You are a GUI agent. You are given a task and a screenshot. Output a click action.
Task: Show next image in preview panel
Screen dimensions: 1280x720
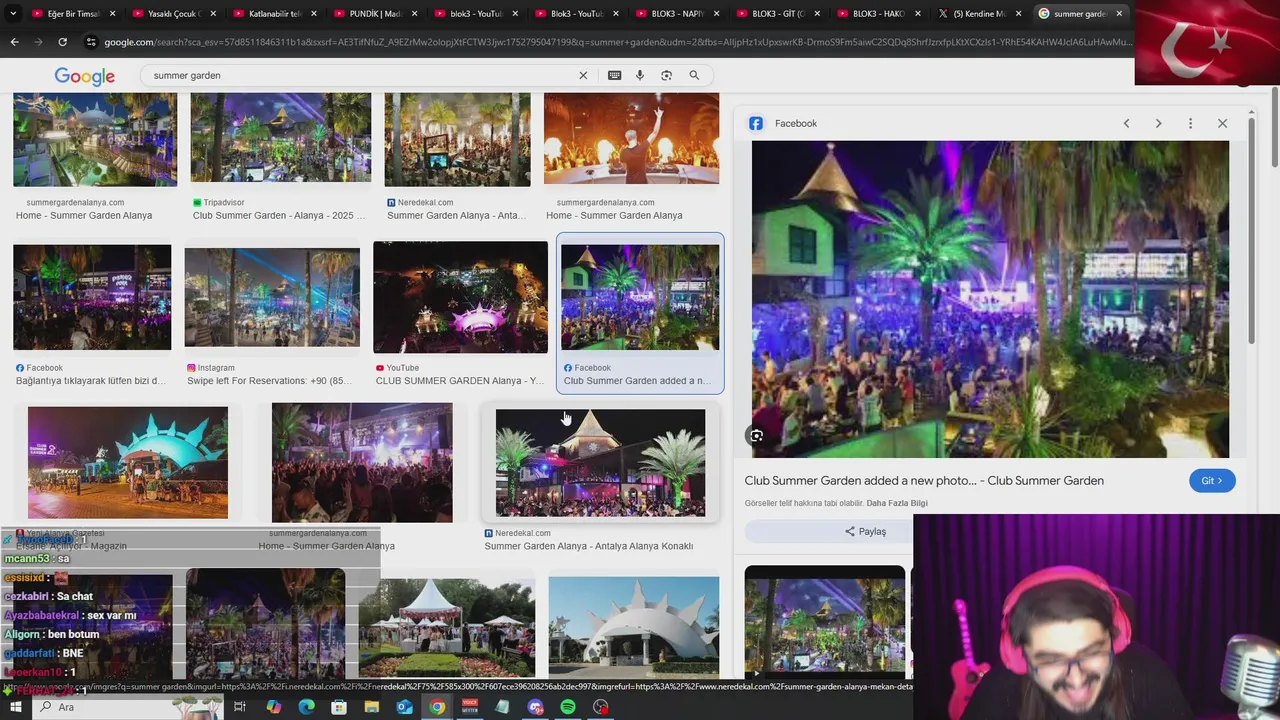1158,123
